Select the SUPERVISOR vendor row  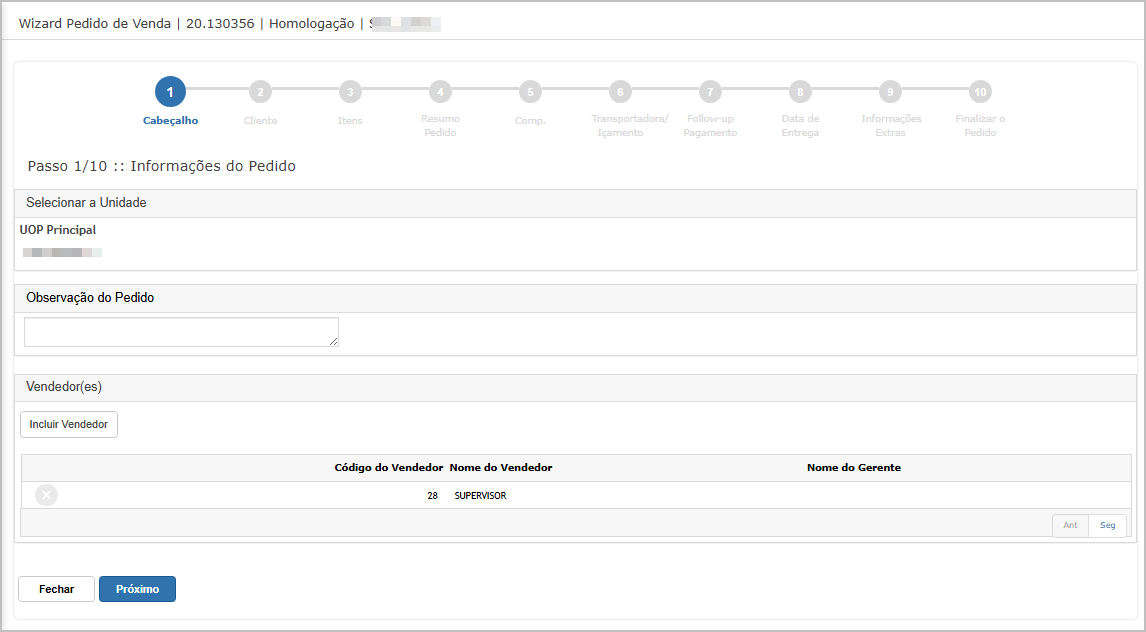(480, 495)
